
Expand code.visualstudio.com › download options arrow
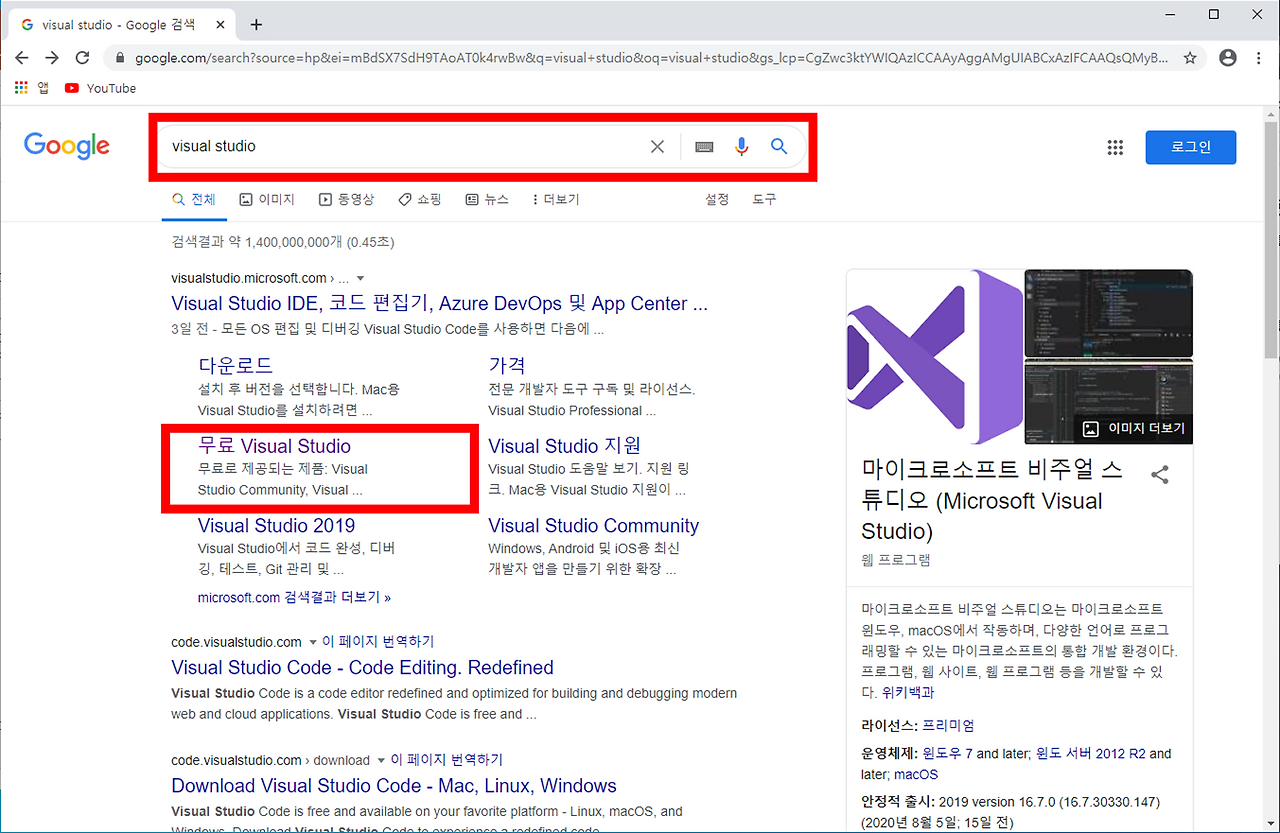[380, 760]
